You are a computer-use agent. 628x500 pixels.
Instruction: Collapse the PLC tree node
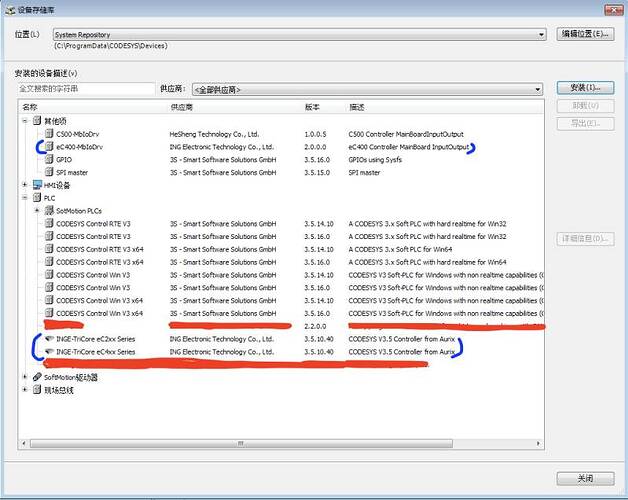(x=25, y=198)
